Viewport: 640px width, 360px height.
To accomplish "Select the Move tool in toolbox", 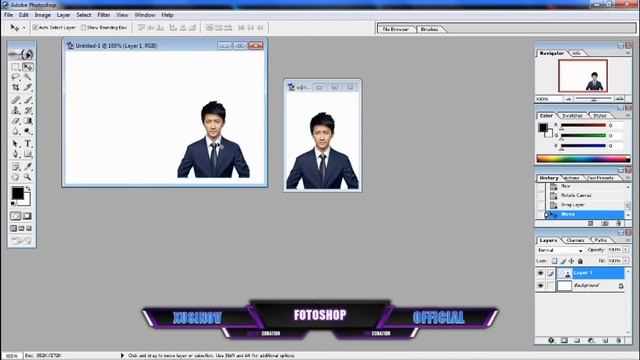I will point(27,67).
